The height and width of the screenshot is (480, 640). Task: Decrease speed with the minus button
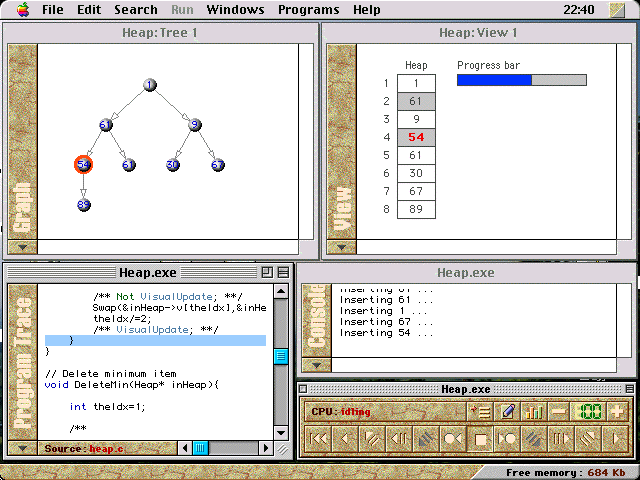coord(560,411)
